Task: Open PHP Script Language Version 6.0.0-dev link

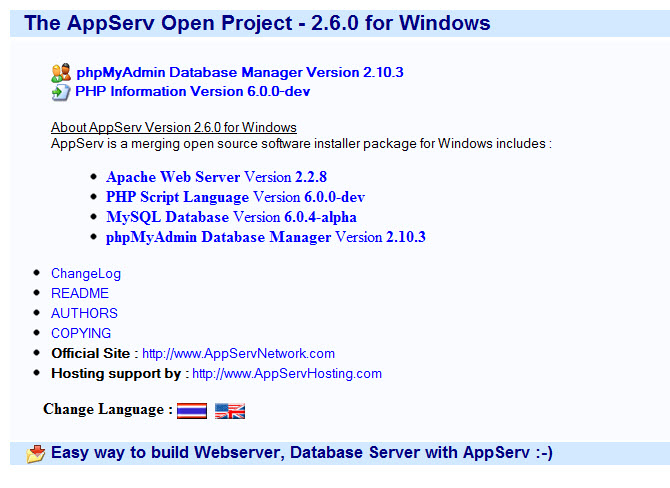Action: click(x=235, y=197)
